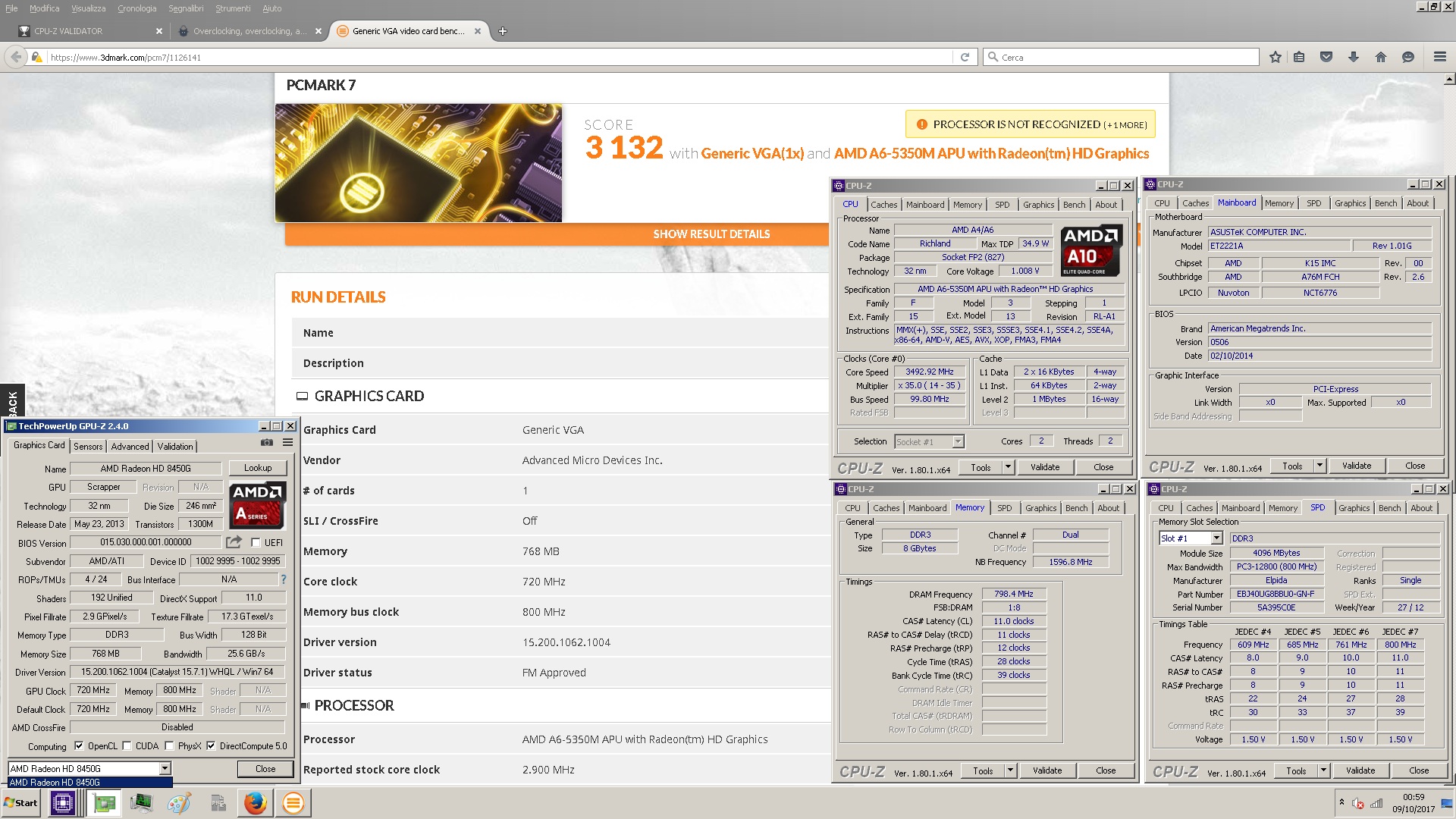
Task: Open the Segnalibri menu
Action: point(186,8)
